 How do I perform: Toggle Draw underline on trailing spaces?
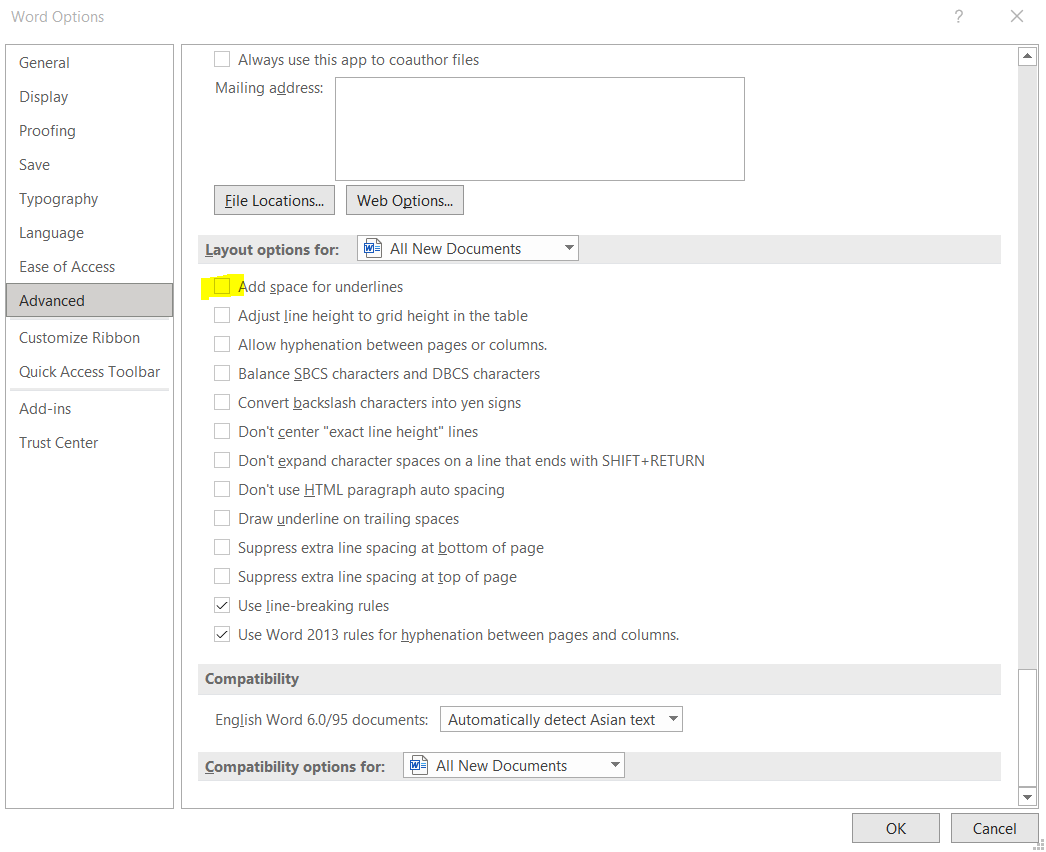point(222,519)
